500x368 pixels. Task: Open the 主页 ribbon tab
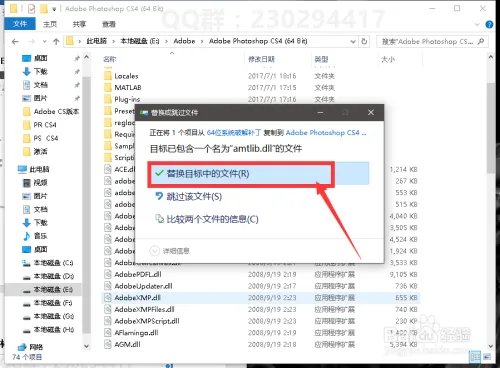pos(50,24)
